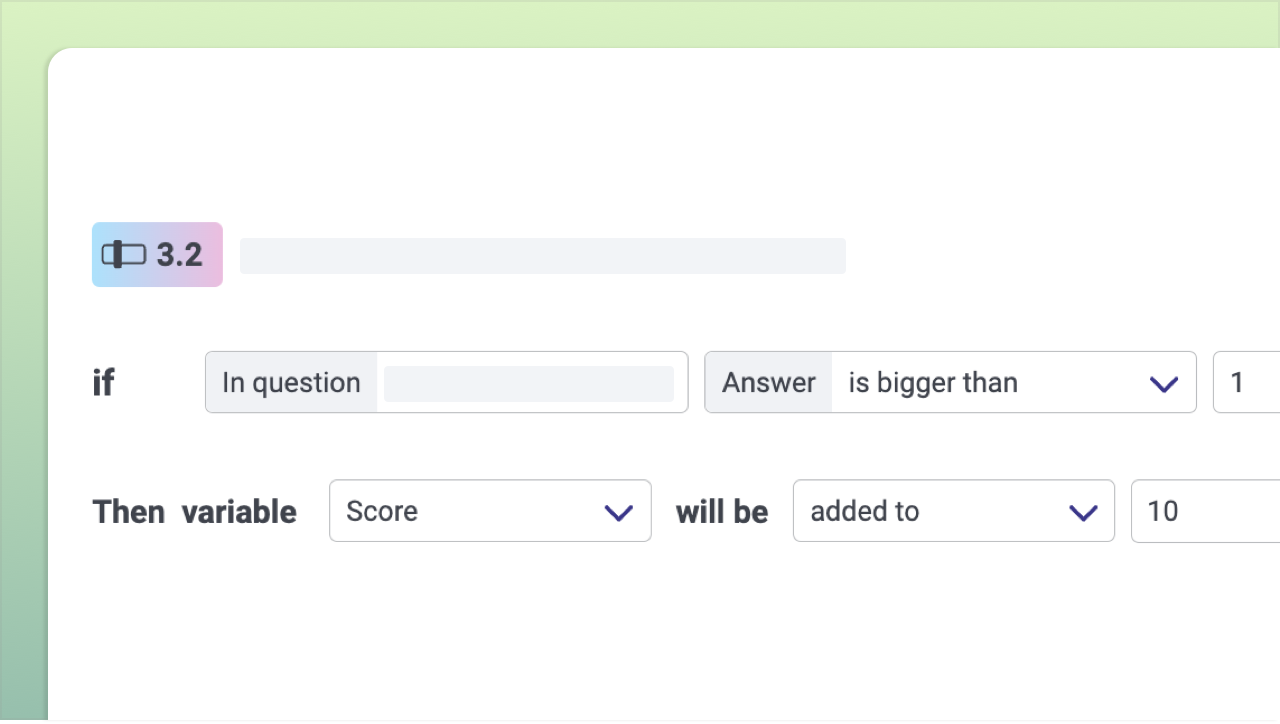Click the "Answer" label
Viewport: 1280px width, 724px height.
click(768, 383)
